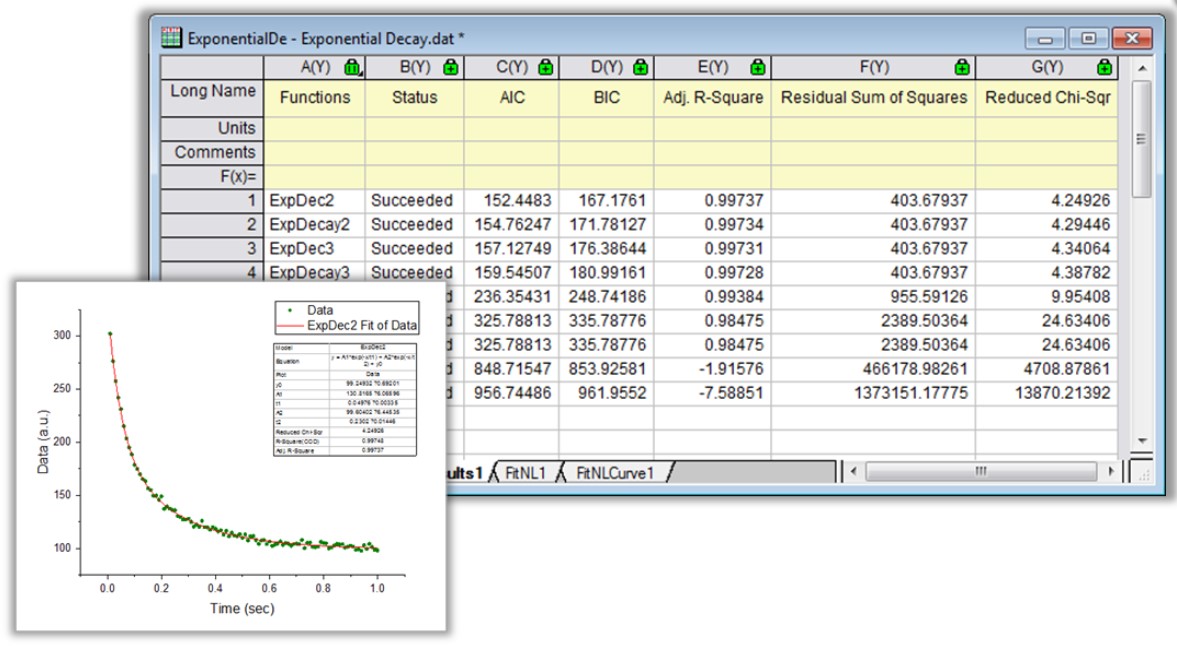Select column header A(Y)
This screenshot has height=647, width=1177.
[x=315, y=68]
